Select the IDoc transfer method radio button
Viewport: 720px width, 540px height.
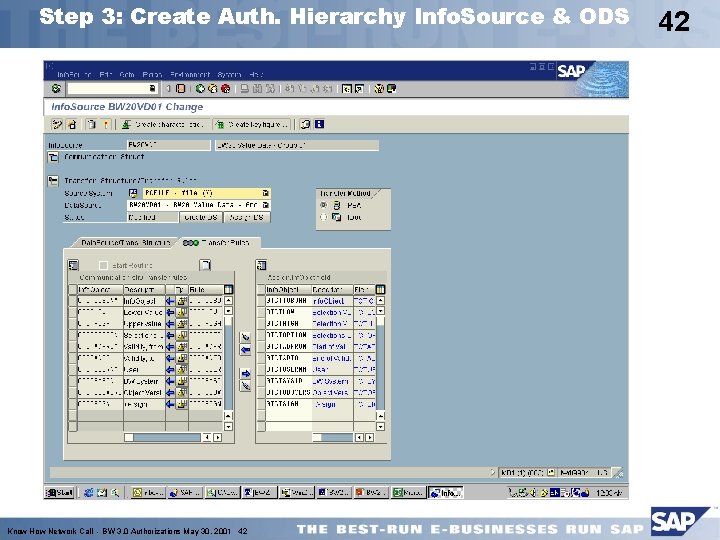[x=323, y=217]
